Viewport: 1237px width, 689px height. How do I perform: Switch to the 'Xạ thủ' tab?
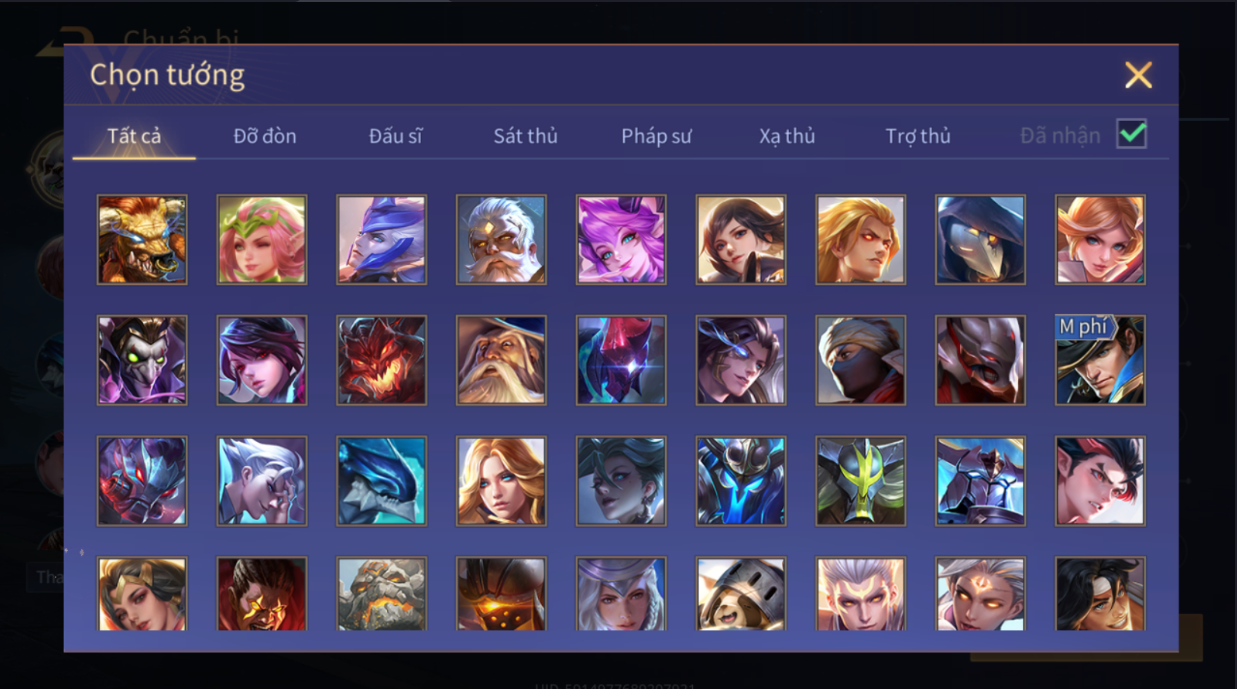[787, 136]
